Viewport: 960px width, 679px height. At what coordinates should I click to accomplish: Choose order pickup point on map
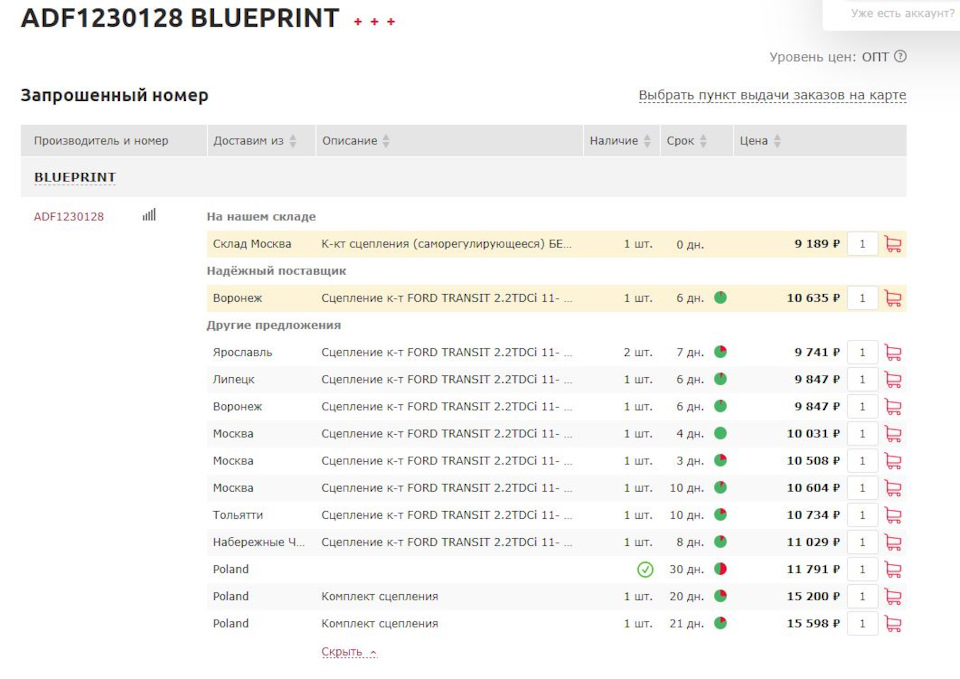point(772,95)
